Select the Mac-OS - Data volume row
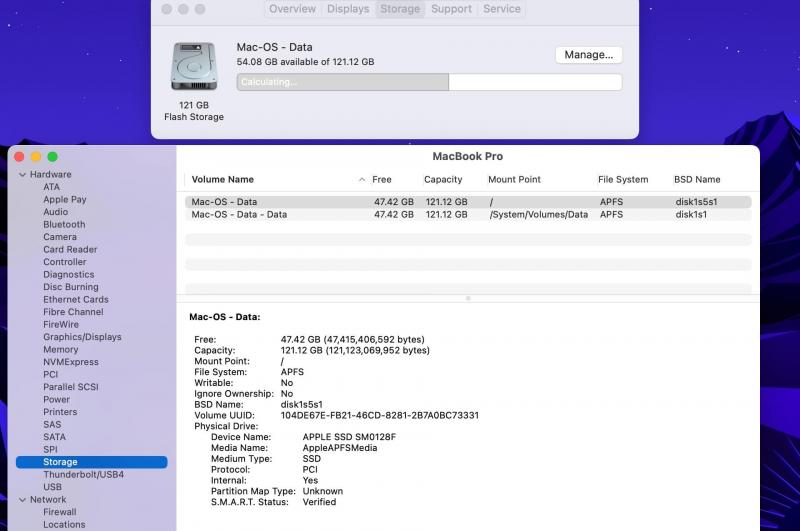This screenshot has height=531, width=800. point(468,202)
